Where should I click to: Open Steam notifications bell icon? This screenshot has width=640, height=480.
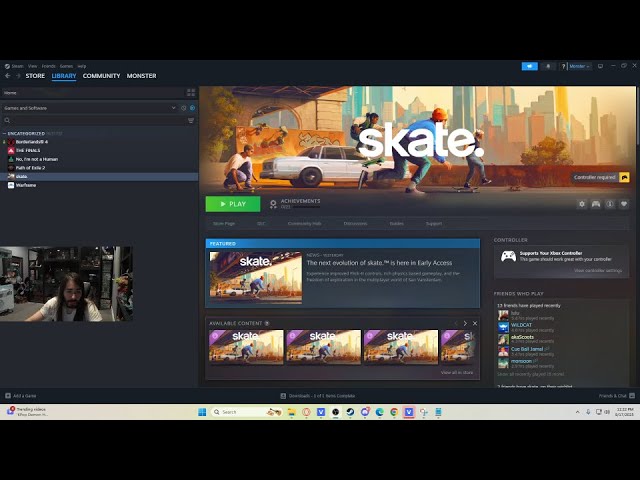coord(548,66)
